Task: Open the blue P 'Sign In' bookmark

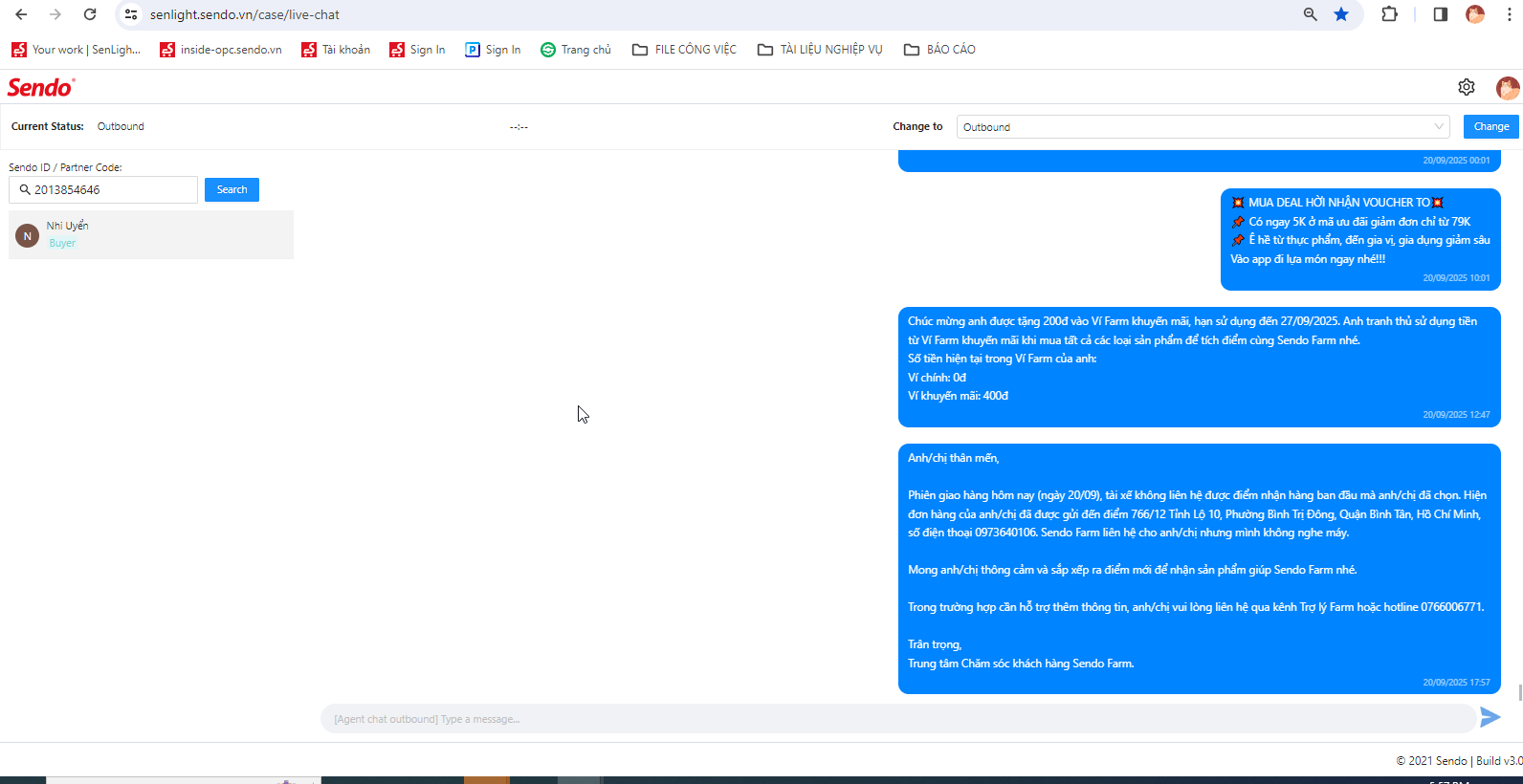Action: [x=493, y=50]
